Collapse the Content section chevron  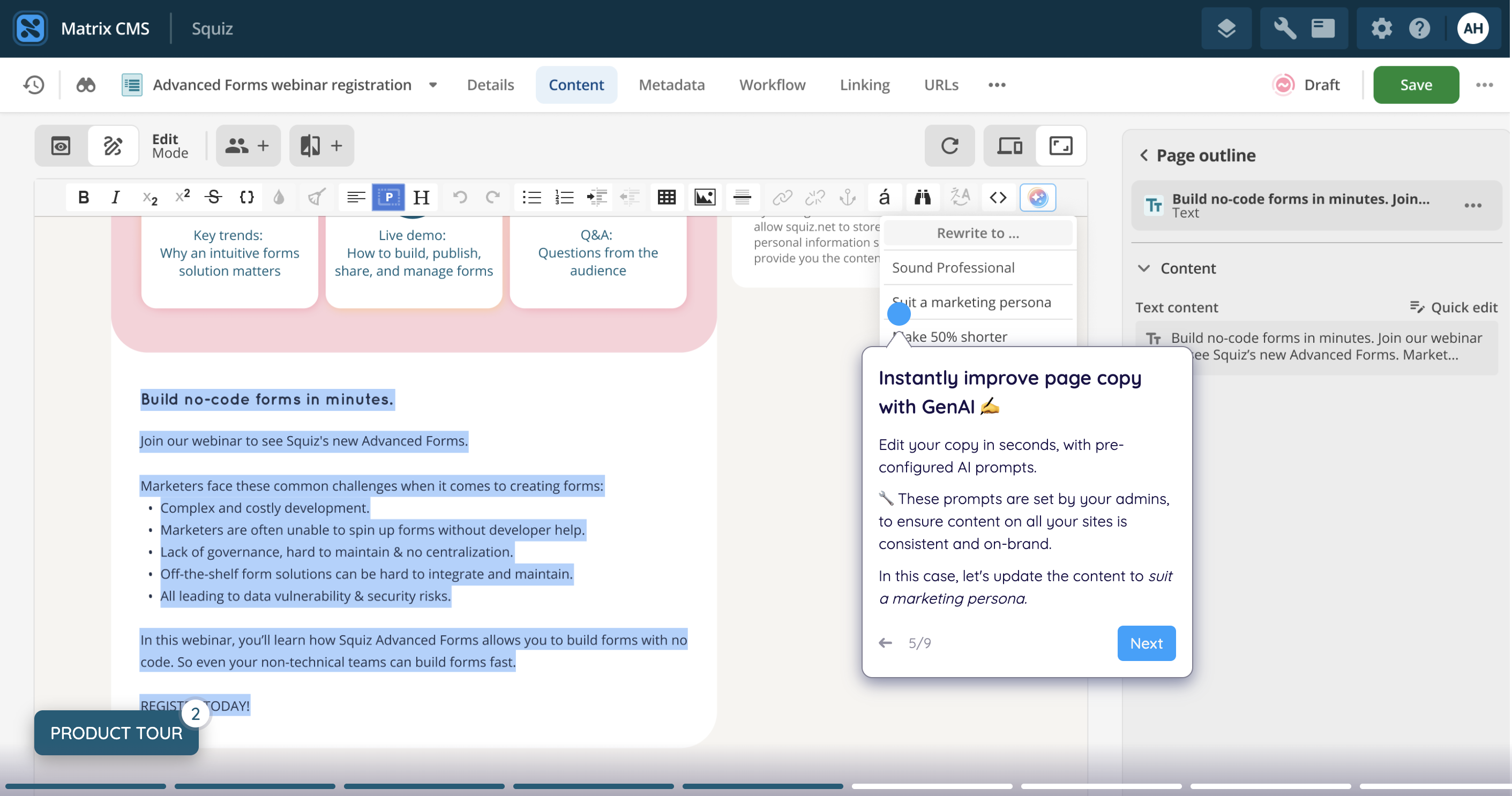coord(1143,268)
